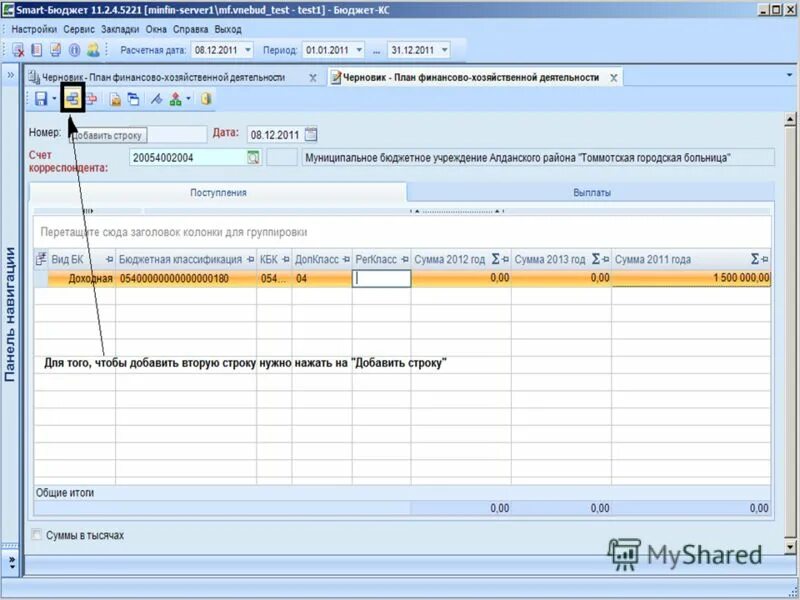Click the ДопКласс cell with value 04

pos(322,279)
